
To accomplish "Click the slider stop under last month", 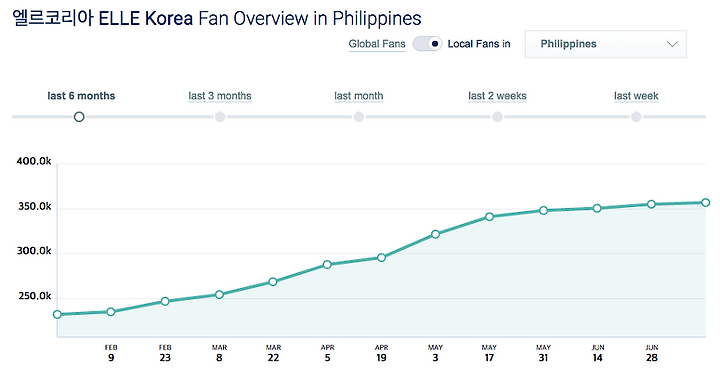I will point(359,117).
